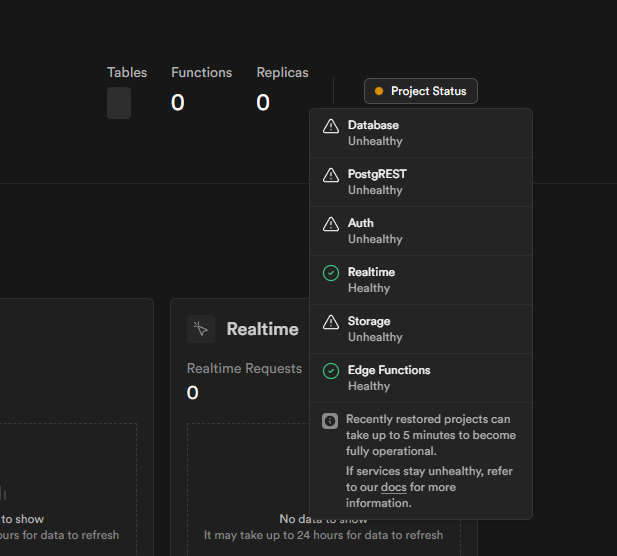The width and height of the screenshot is (617, 556).
Task: Click the Functions count value
Action: coord(177,102)
